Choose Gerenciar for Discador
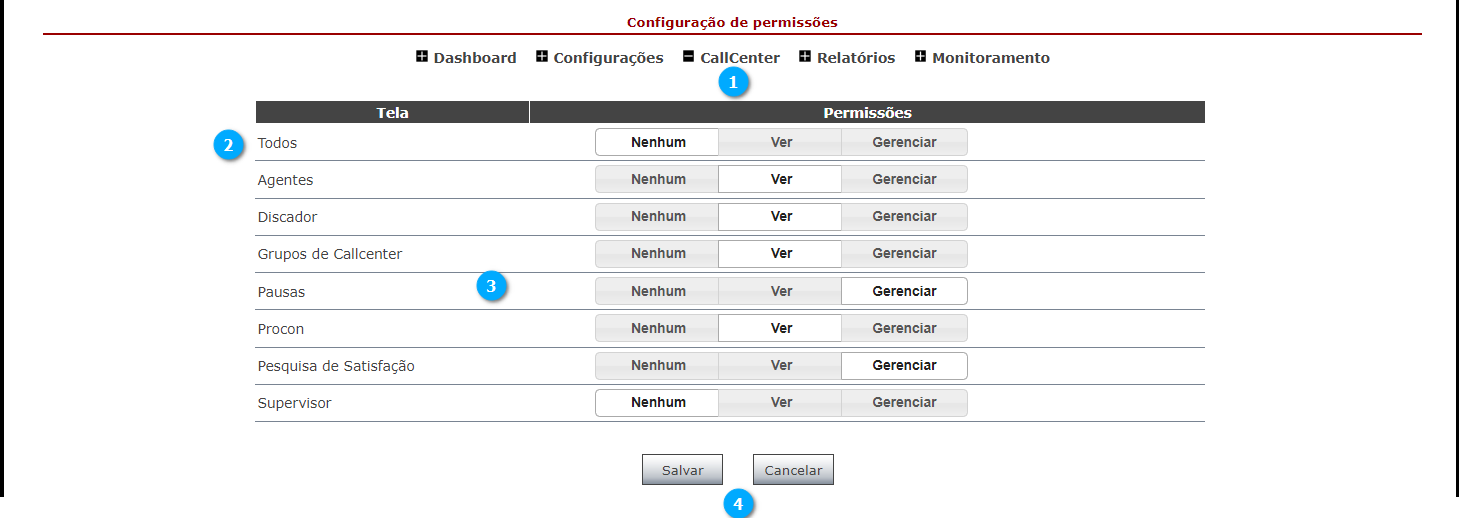 [904, 216]
